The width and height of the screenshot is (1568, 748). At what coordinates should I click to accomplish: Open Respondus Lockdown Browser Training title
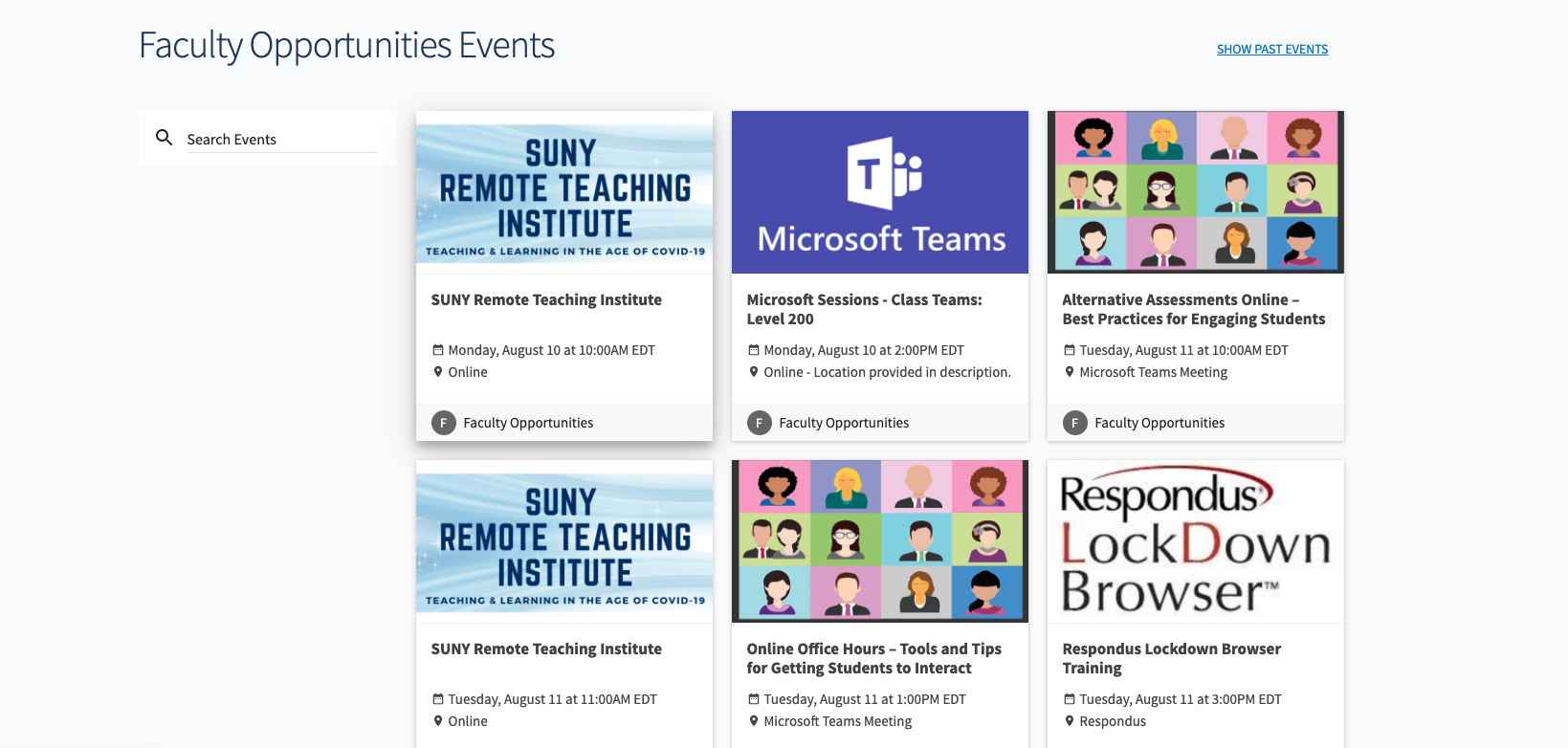coord(1171,659)
